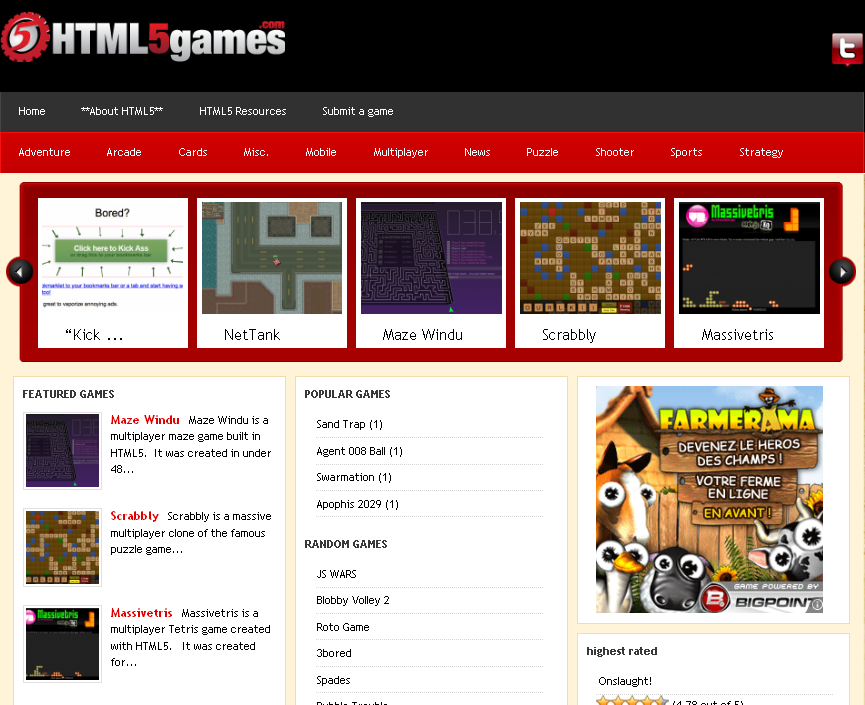The width and height of the screenshot is (865, 705).
Task: Open the News category
Action: pyautogui.click(x=477, y=152)
